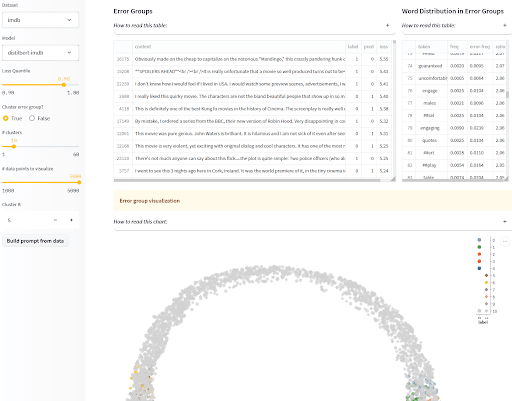This screenshot has height=401, width=512.
Task: Click the Loss Quantile slider handle
Action: [x=64, y=85]
